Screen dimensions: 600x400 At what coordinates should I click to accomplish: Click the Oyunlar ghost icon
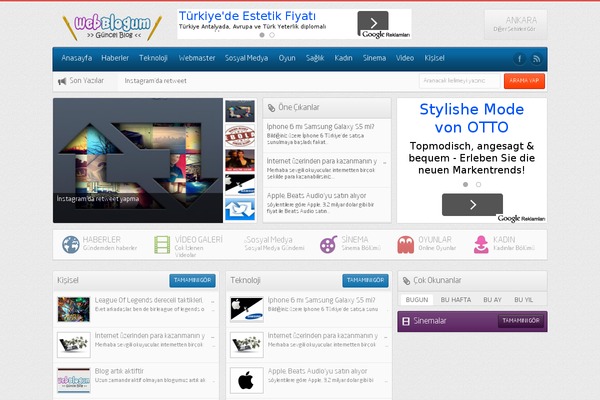point(405,245)
